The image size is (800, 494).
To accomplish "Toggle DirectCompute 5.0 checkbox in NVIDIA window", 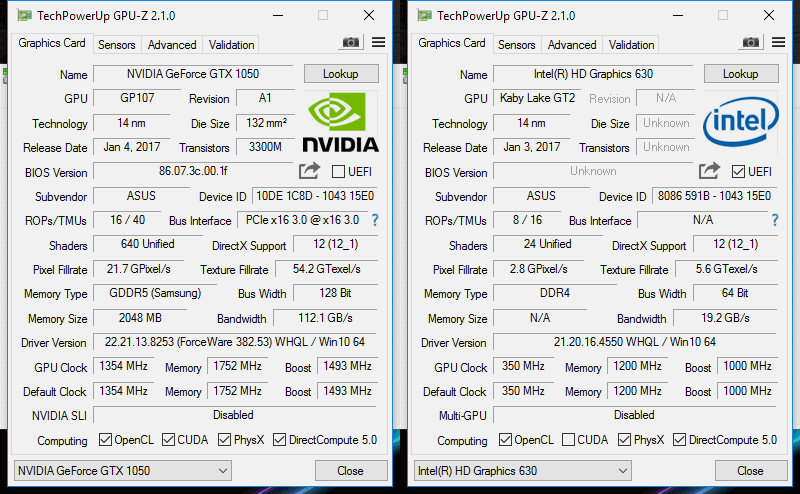I will click(x=280, y=439).
